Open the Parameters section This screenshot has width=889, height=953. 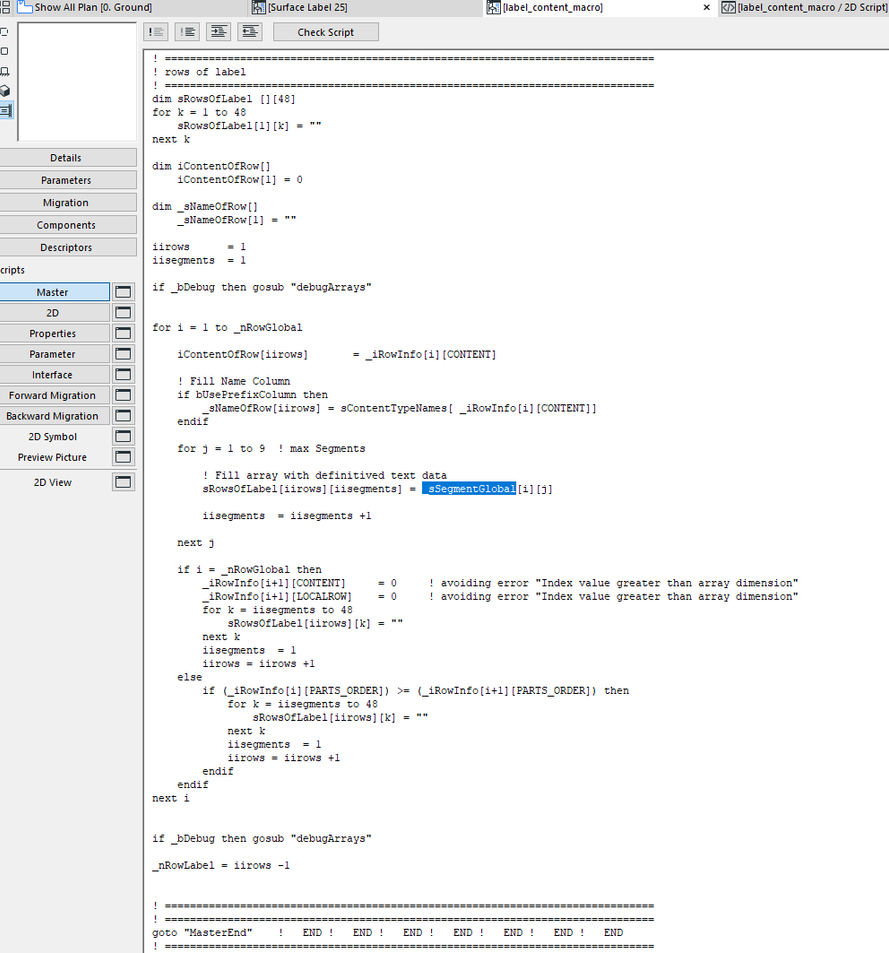pyautogui.click(x=66, y=181)
